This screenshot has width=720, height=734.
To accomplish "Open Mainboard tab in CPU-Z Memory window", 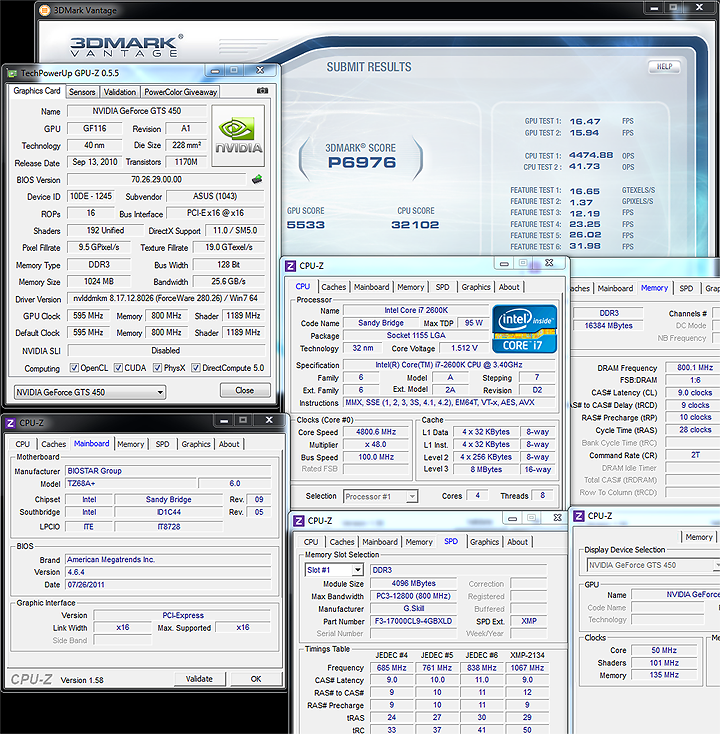I will tap(616, 288).
